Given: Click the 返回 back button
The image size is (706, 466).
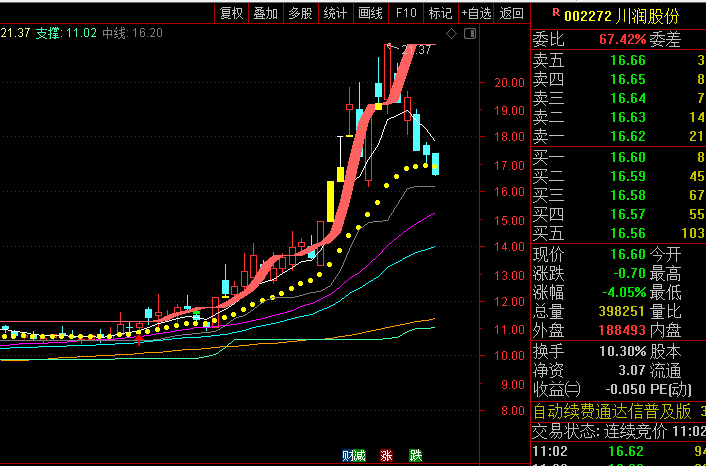Looking at the screenshot, I should (511, 14).
